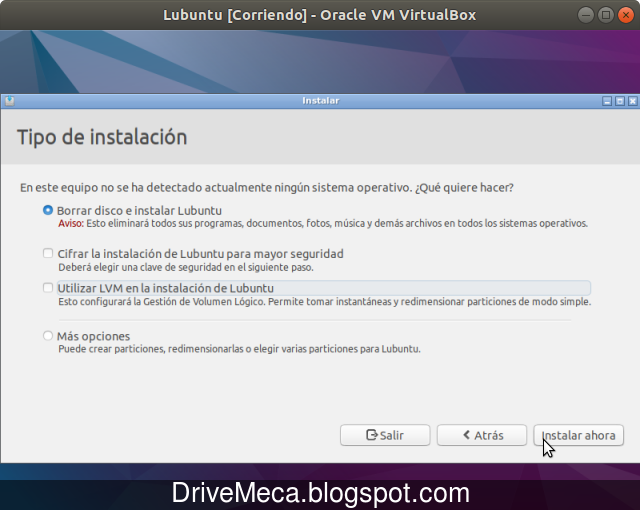Go back with the Atrás button
Viewport: 640px width, 510px height.
click(x=482, y=435)
